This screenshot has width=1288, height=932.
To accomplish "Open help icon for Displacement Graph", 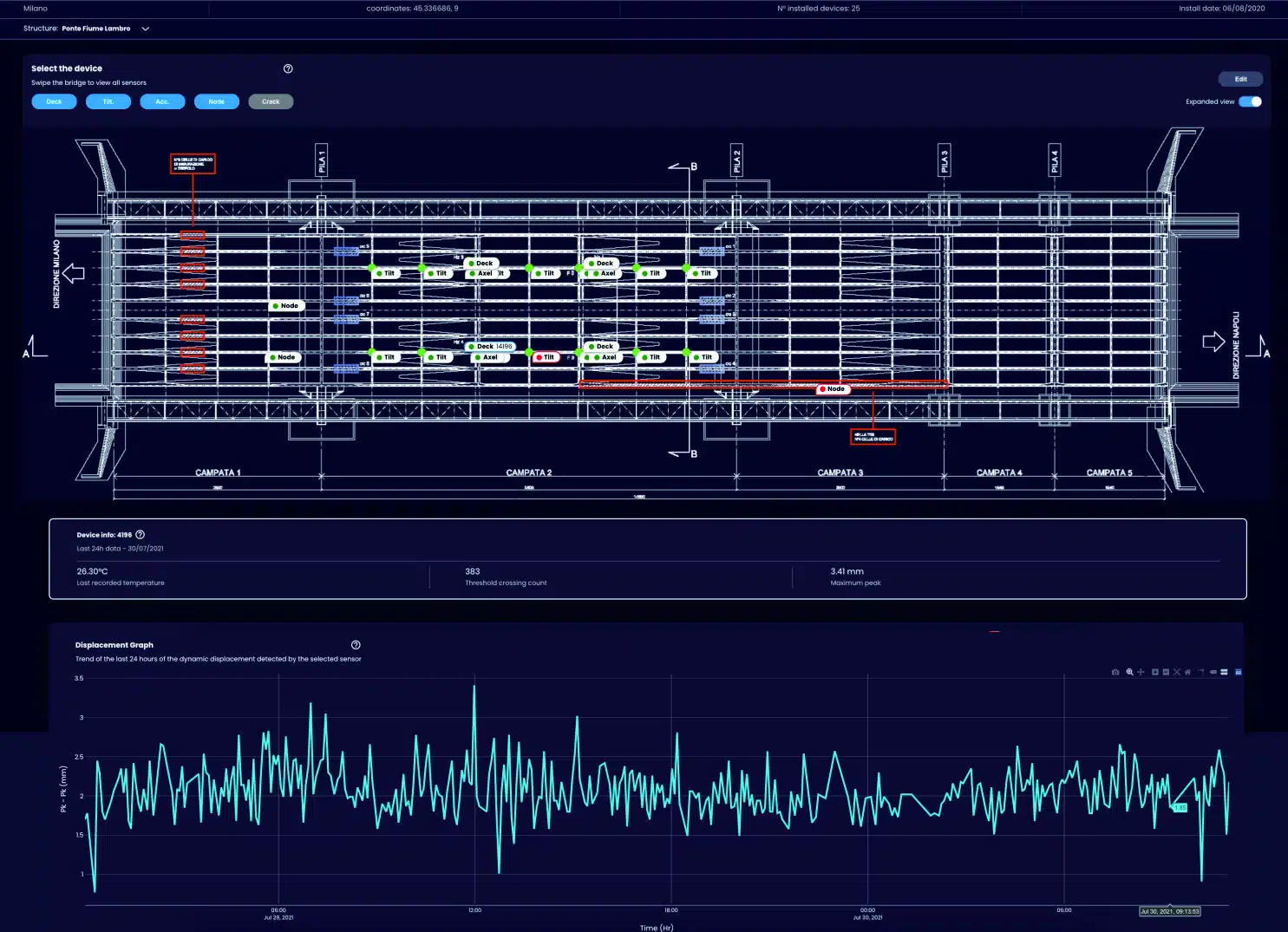I will tap(356, 645).
